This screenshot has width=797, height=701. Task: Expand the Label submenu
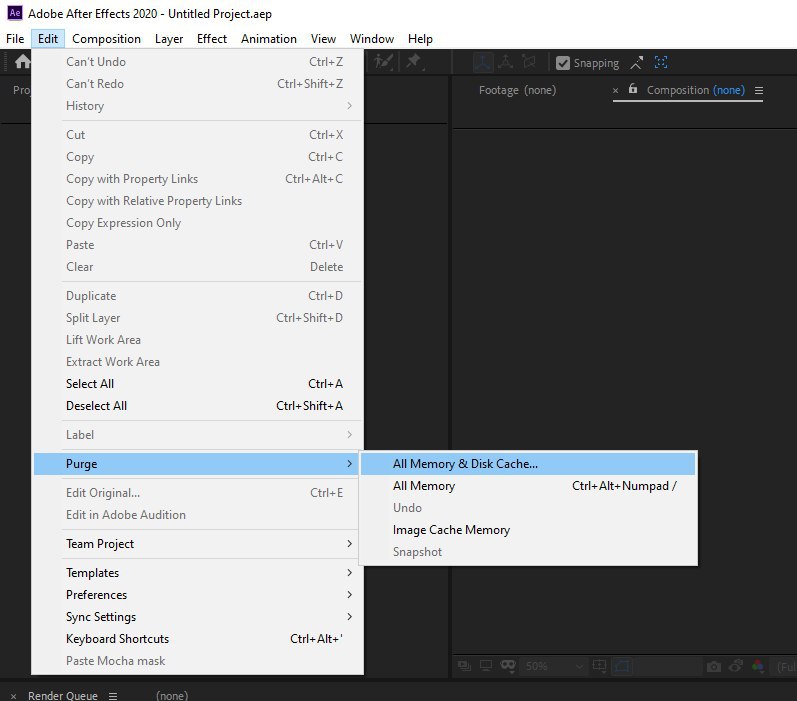click(x=198, y=435)
